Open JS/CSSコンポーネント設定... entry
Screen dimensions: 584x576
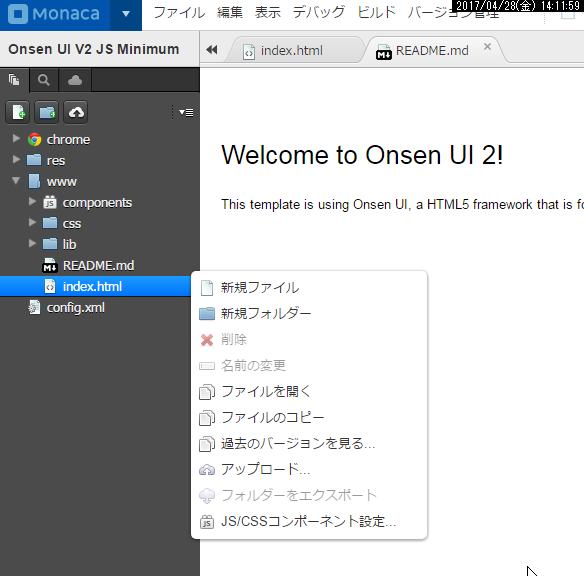click(309, 521)
